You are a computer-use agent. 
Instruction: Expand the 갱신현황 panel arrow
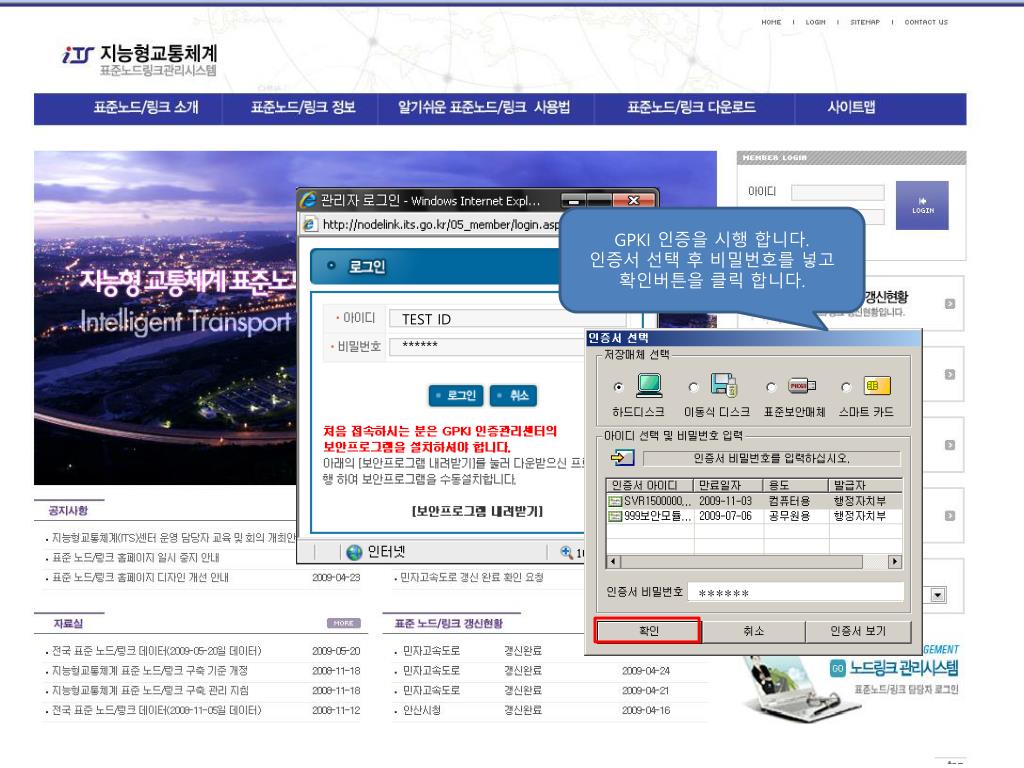click(x=950, y=300)
